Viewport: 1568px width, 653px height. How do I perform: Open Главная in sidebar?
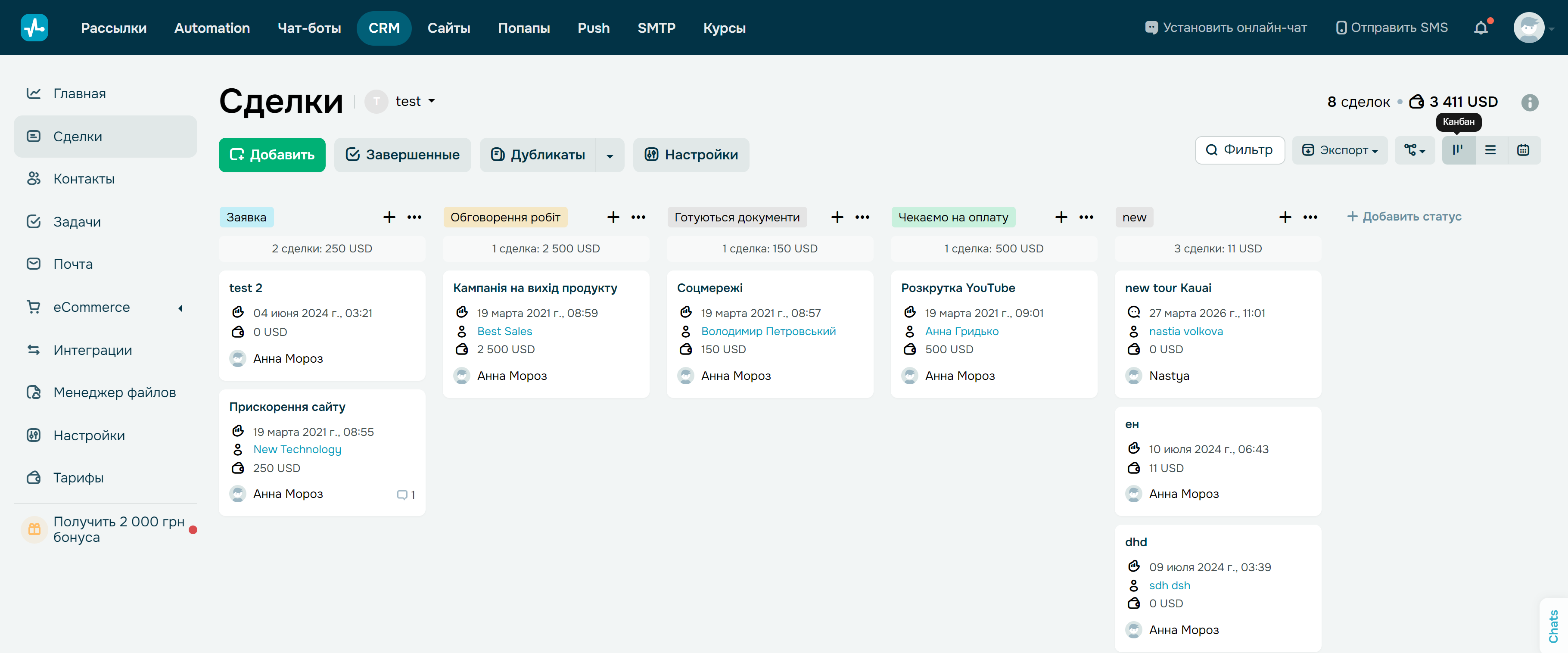point(105,94)
